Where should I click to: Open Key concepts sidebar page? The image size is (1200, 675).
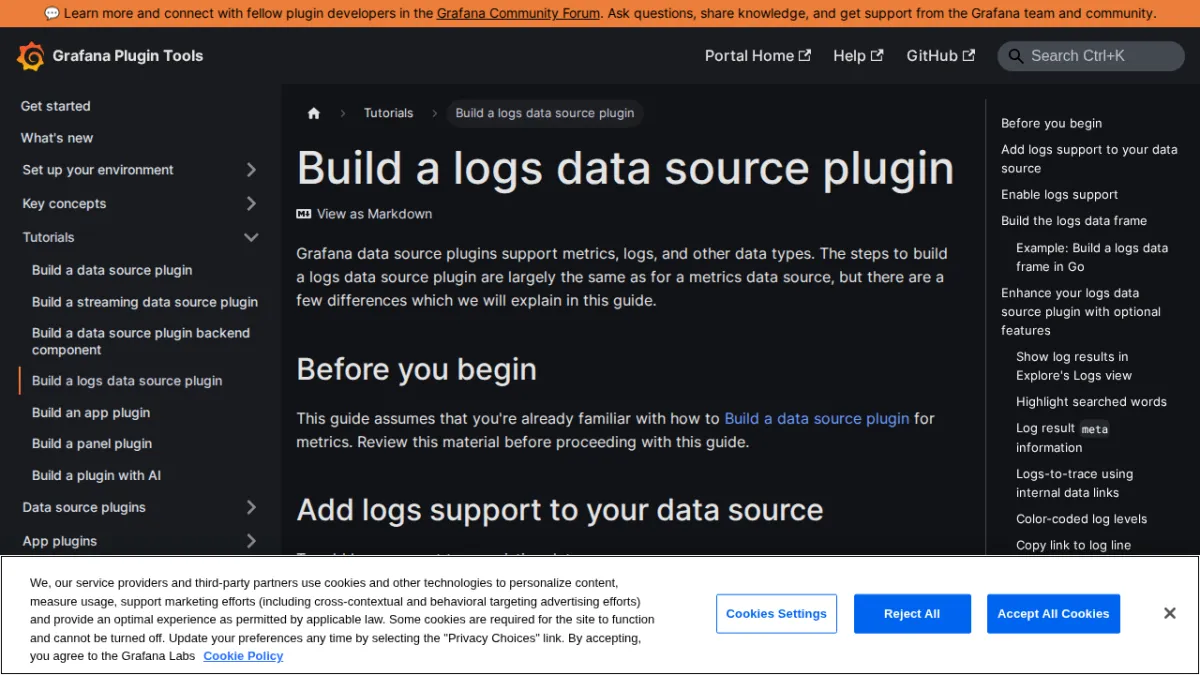pos(64,204)
